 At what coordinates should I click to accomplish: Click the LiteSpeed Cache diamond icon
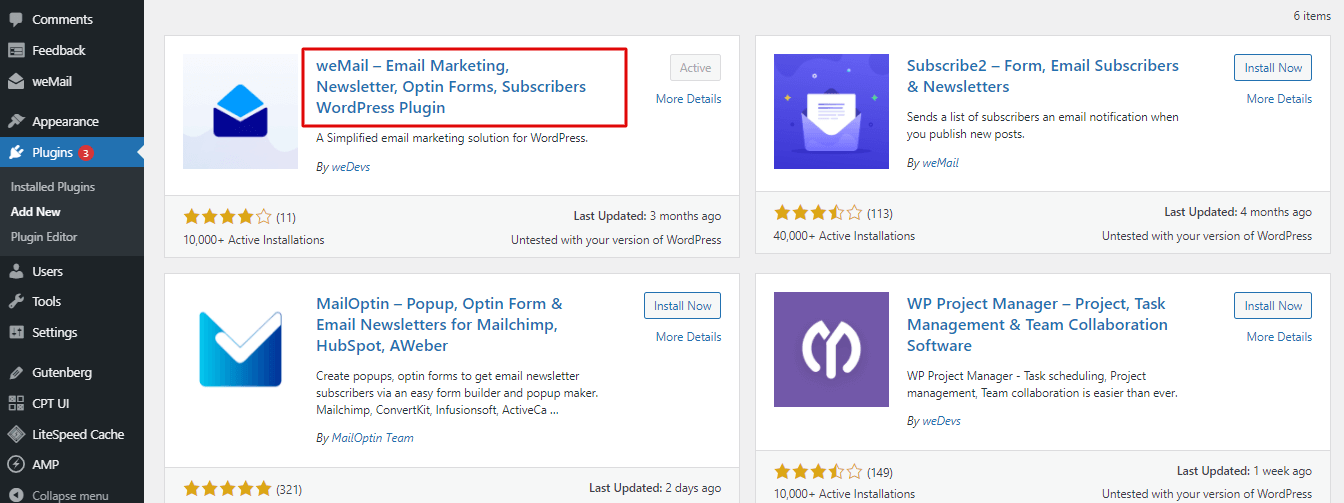click(x=16, y=434)
